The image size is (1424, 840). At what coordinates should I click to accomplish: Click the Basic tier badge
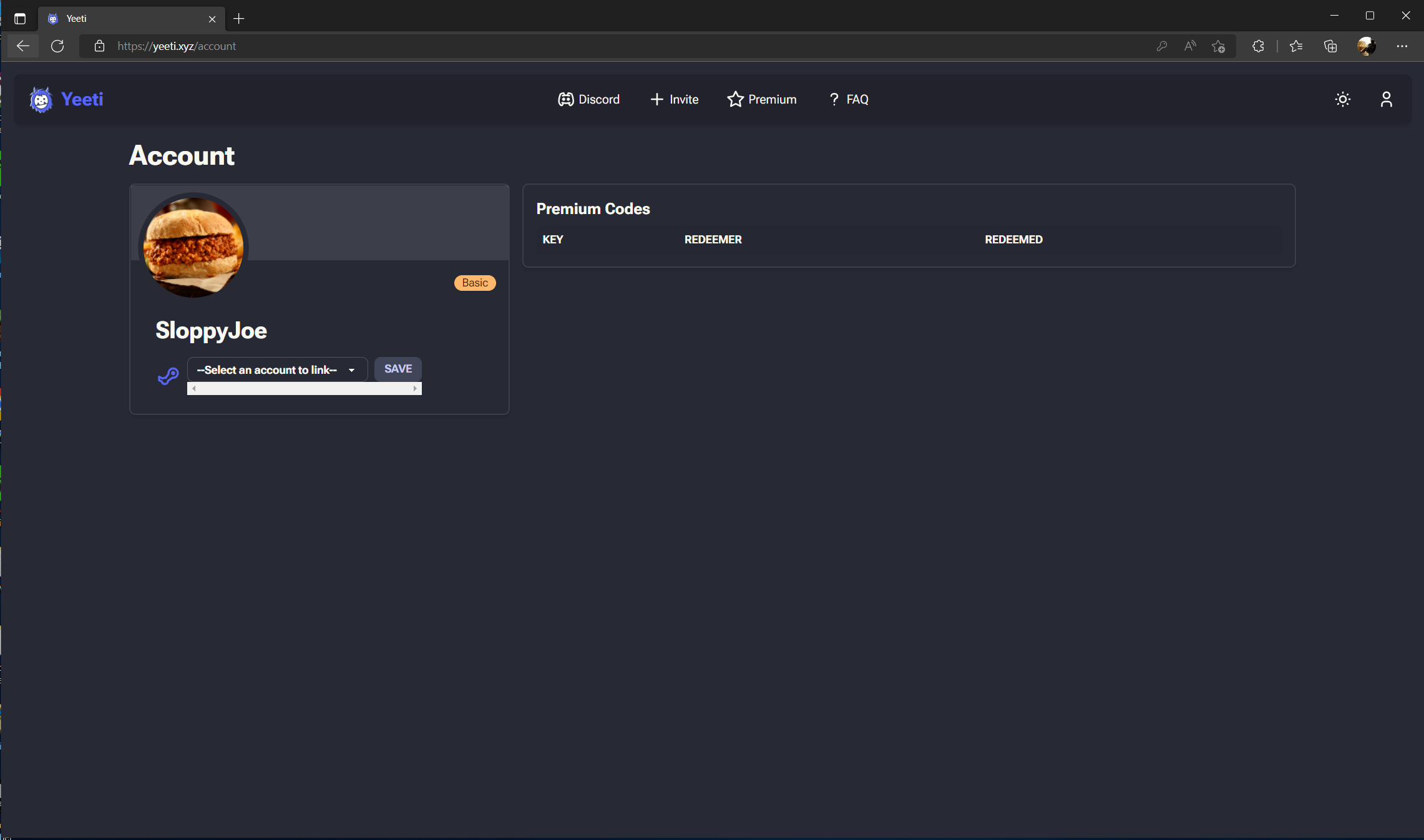[475, 283]
